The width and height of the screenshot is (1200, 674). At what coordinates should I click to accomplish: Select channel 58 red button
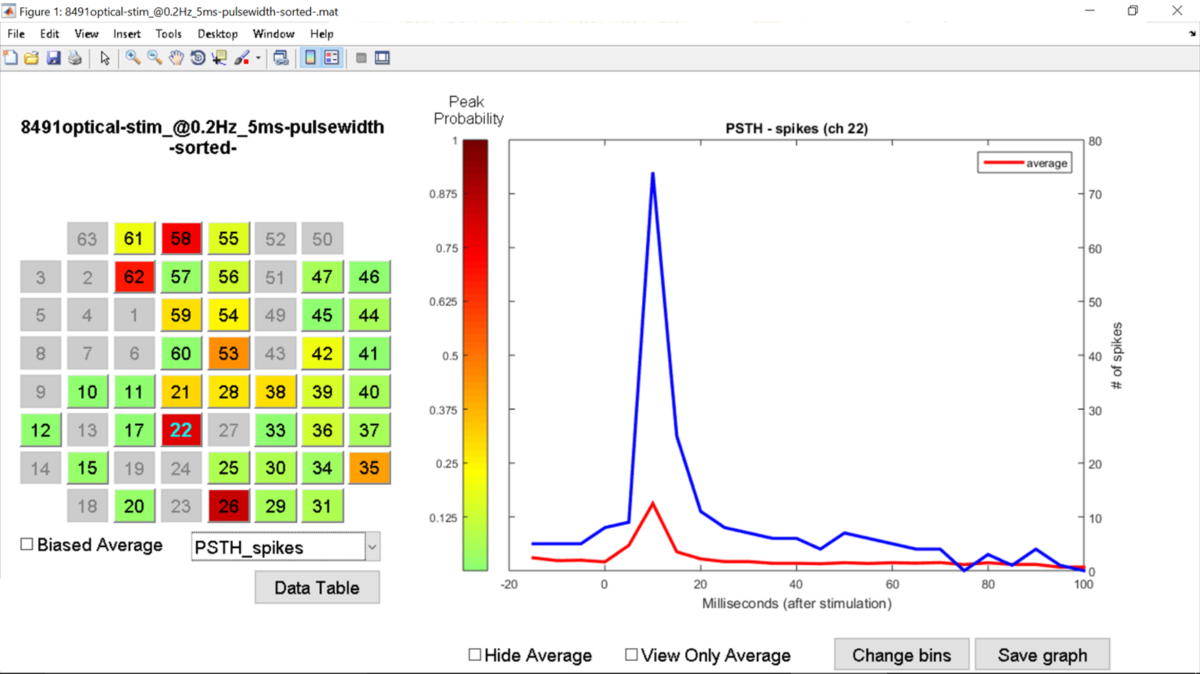(181, 239)
